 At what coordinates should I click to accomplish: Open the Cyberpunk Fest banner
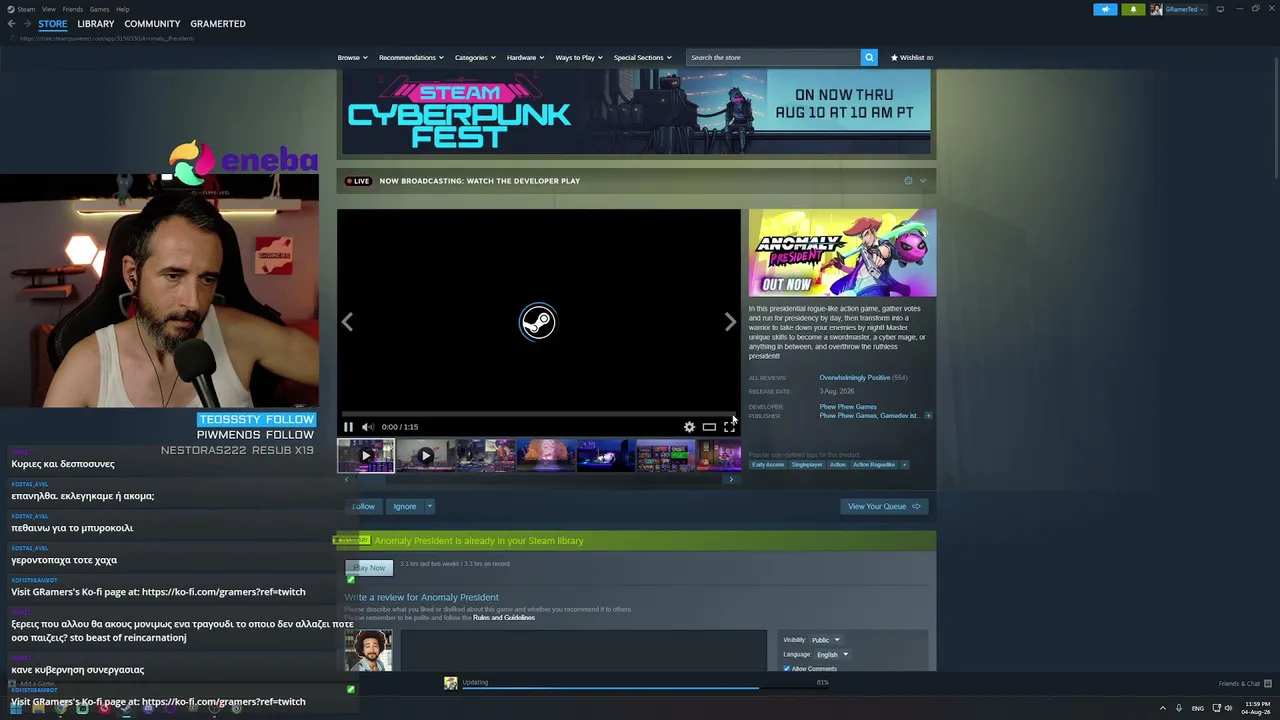coord(637,112)
